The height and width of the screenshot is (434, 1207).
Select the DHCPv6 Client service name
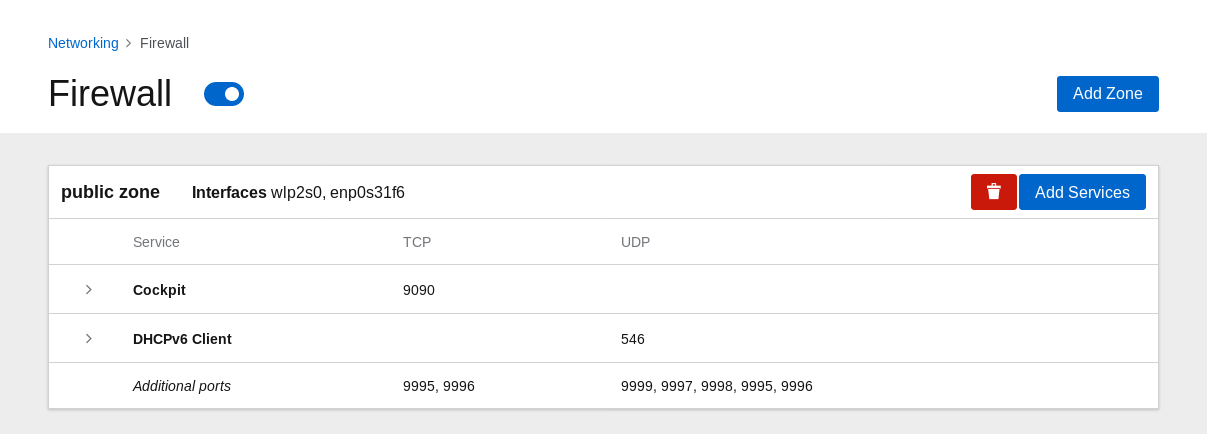click(182, 339)
